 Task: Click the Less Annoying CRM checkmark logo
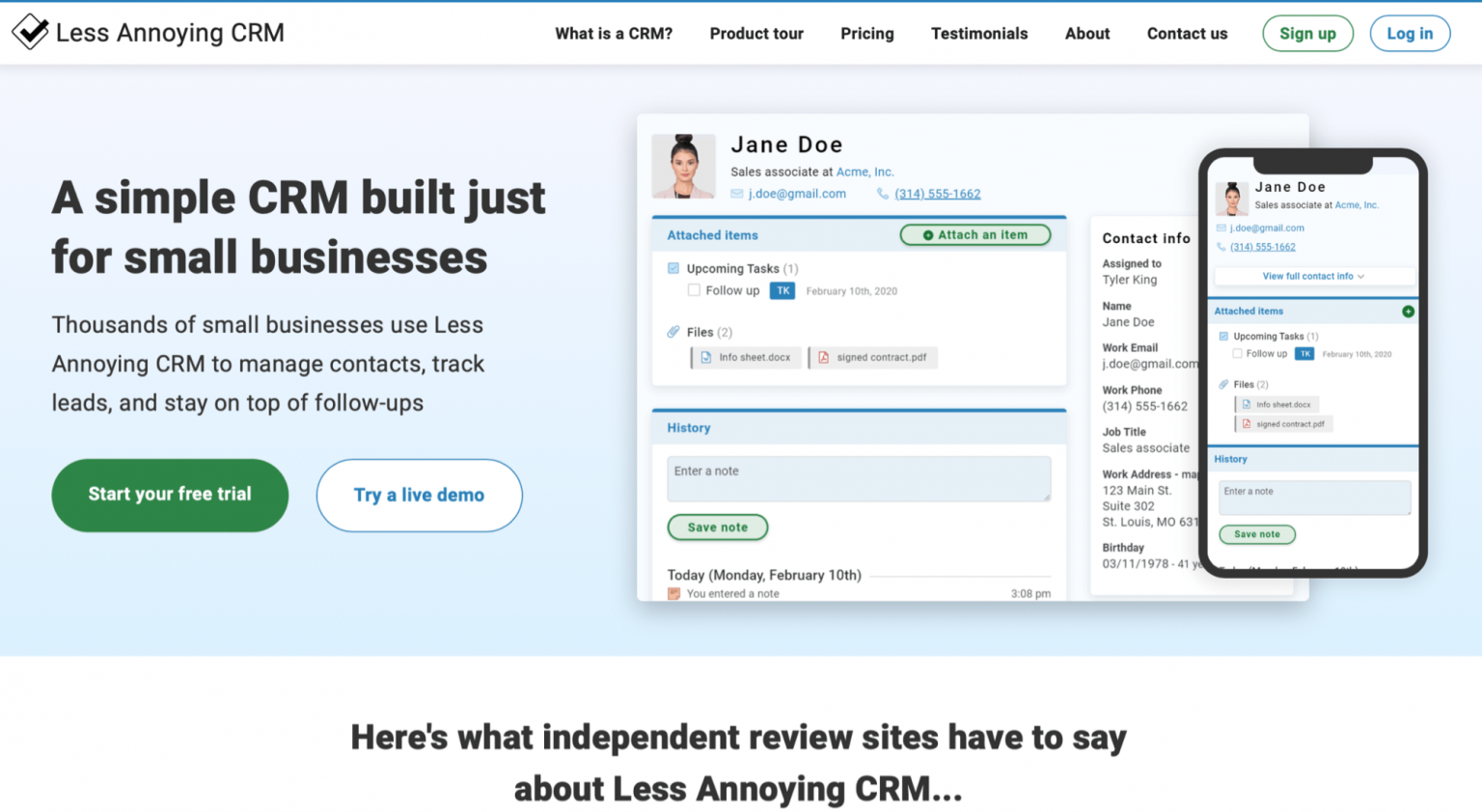(29, 30)
